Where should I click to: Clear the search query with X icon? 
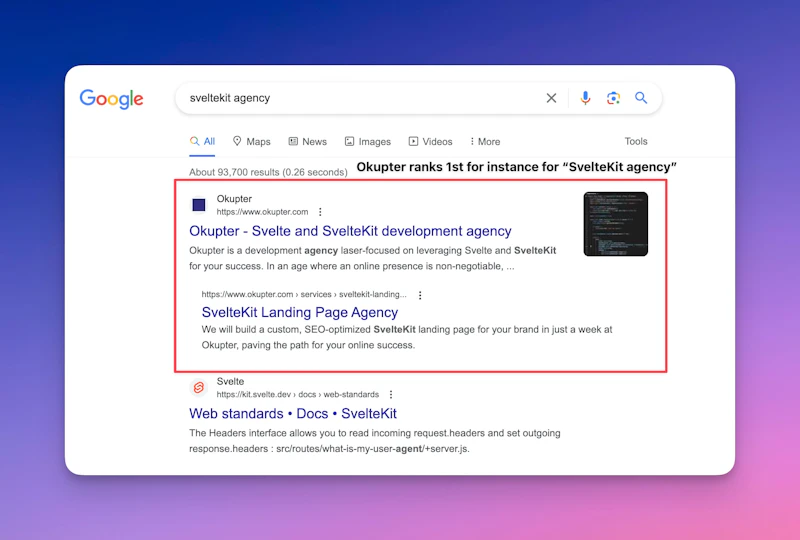pos(551,98)
